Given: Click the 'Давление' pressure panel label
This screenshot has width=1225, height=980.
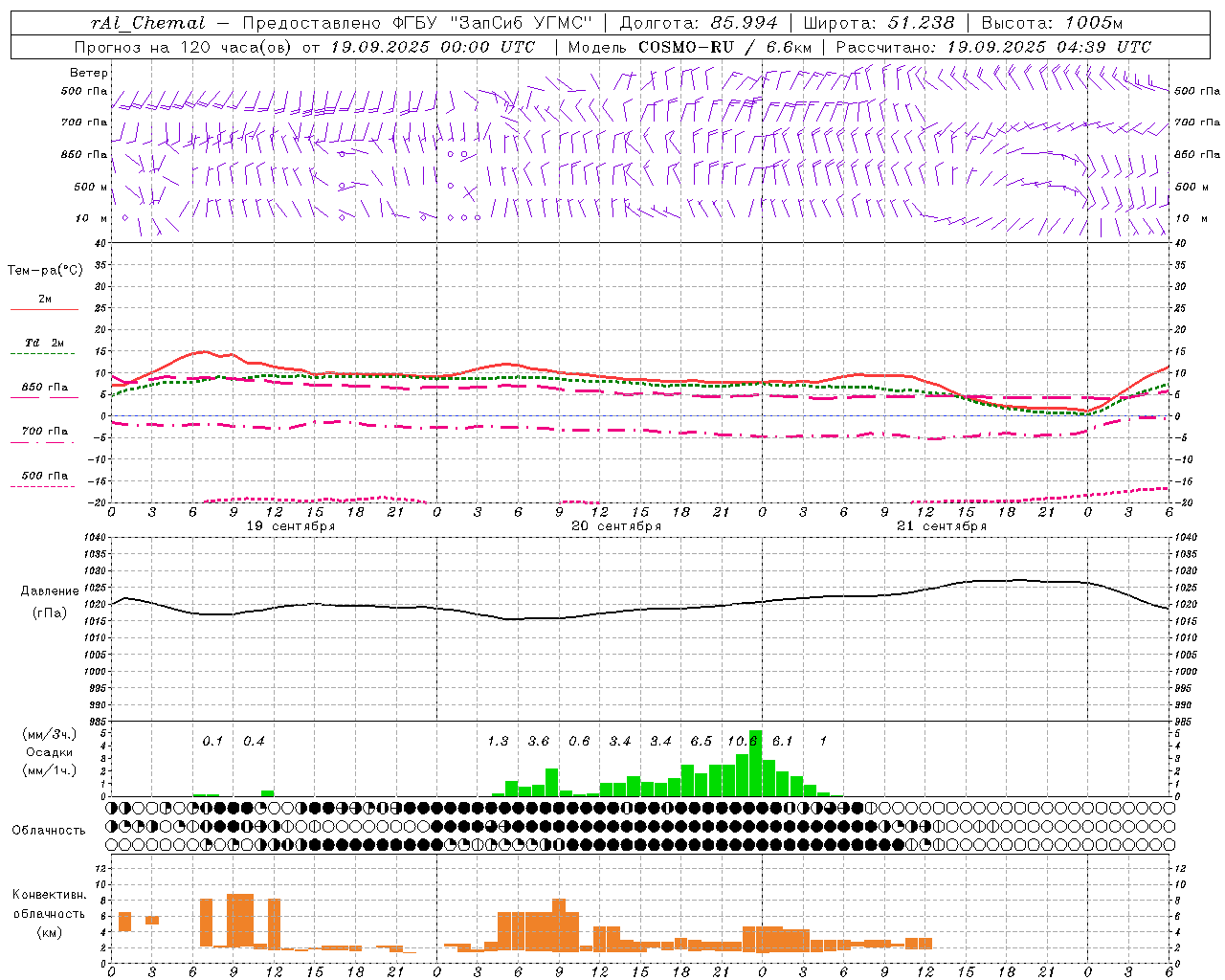Looking at the screenshot, I should [50, 591].
